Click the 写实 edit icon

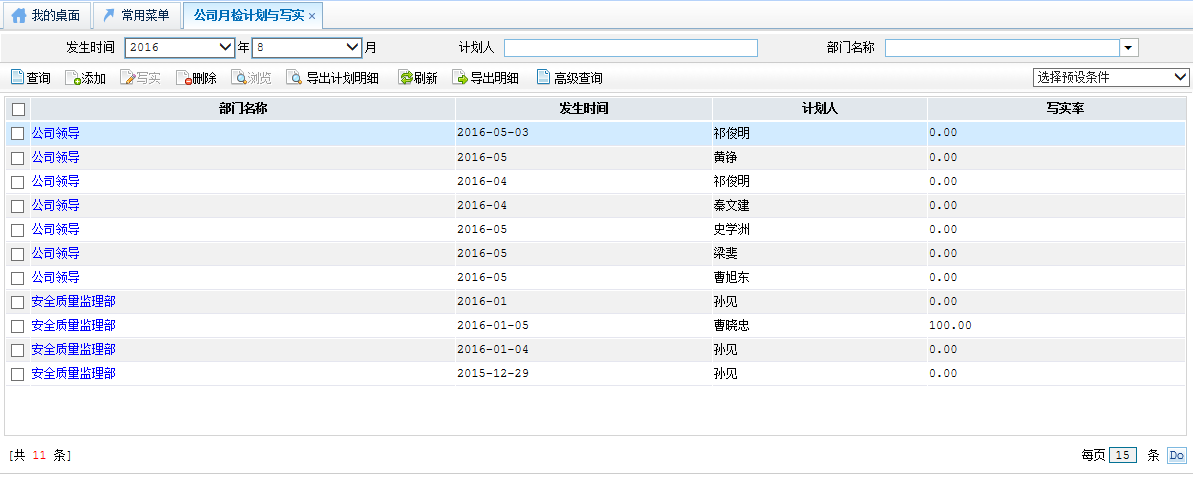pyautogui.click(x=128, y=78)
